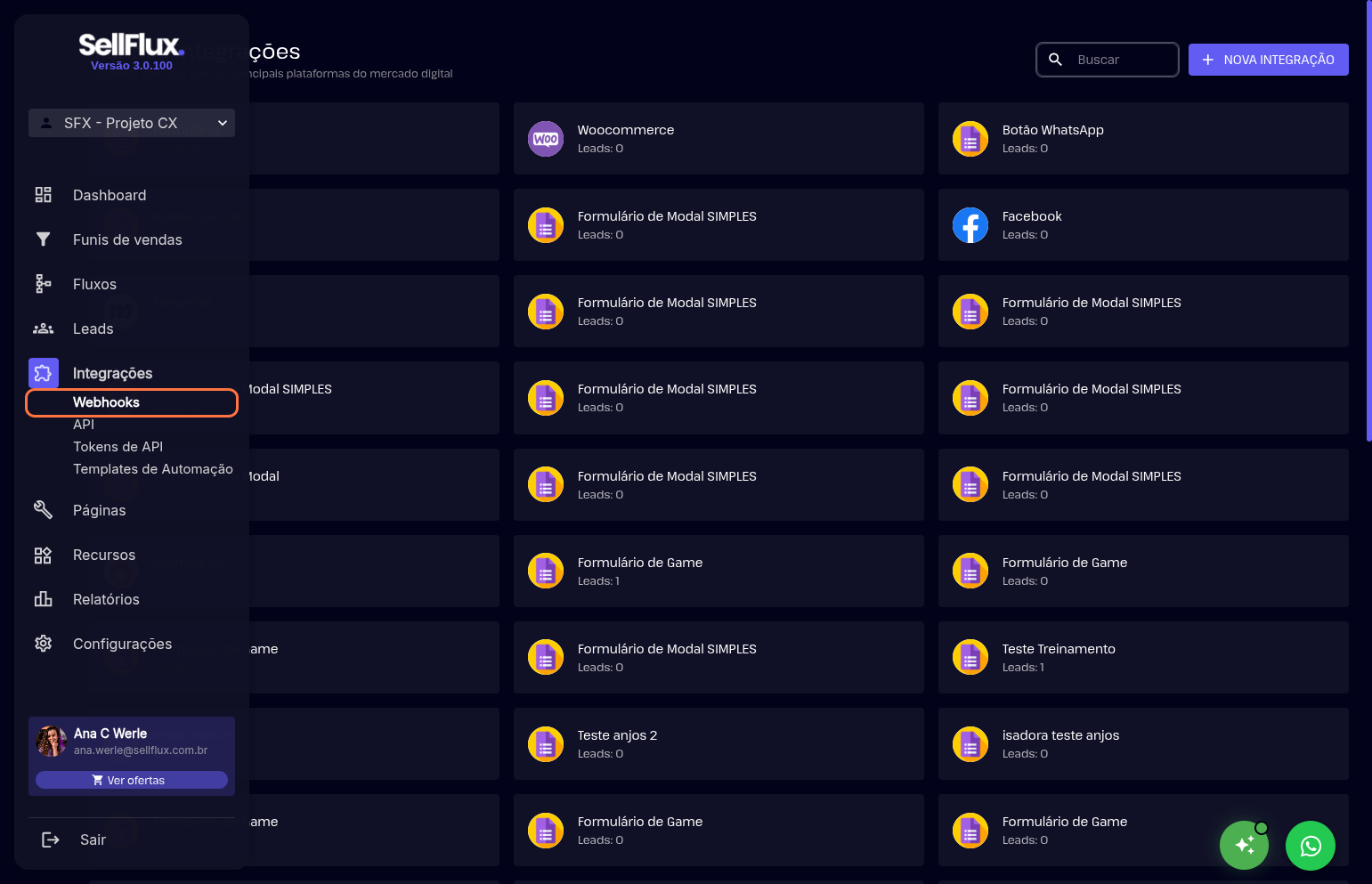Collapse the Integrações sidebar section

112,373
